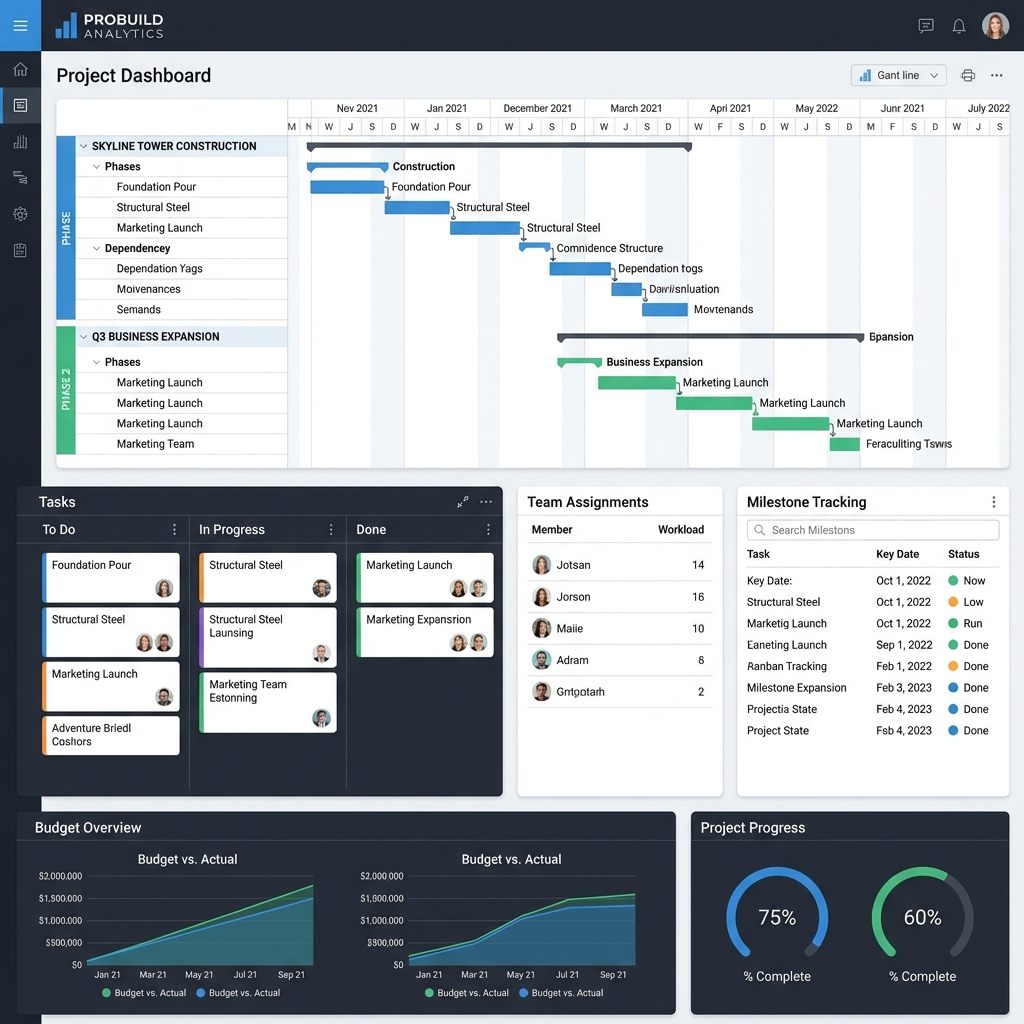Open chat messages icon in top bar
The image size is (1024, 1024).
(x=925, y=26)
